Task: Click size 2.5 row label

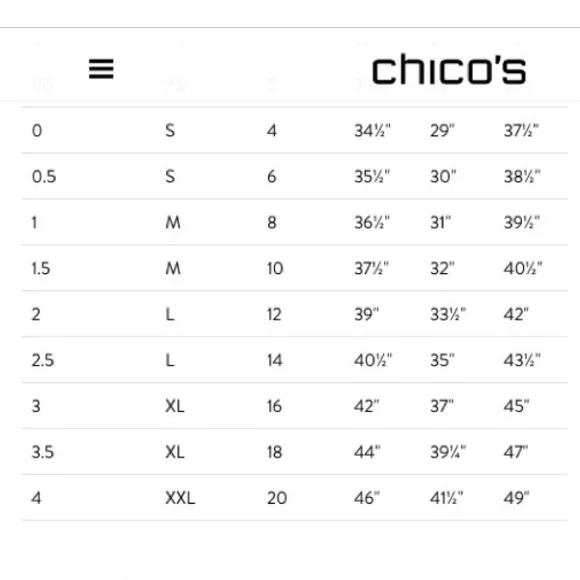Action: pyautogui.click(x=43, y=360)
